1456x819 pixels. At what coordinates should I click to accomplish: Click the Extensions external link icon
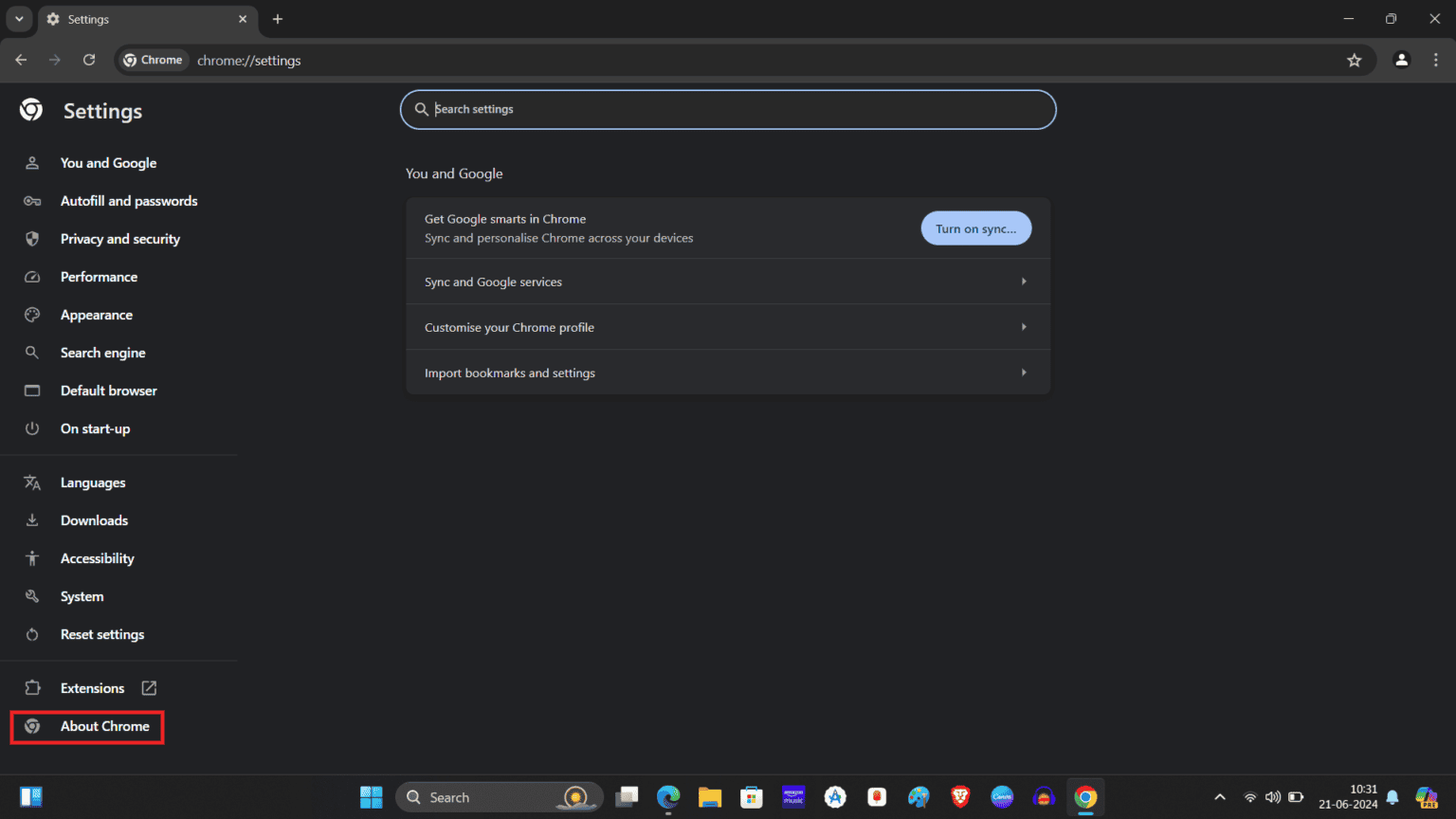pyautogui.click(x=149, y=688)
